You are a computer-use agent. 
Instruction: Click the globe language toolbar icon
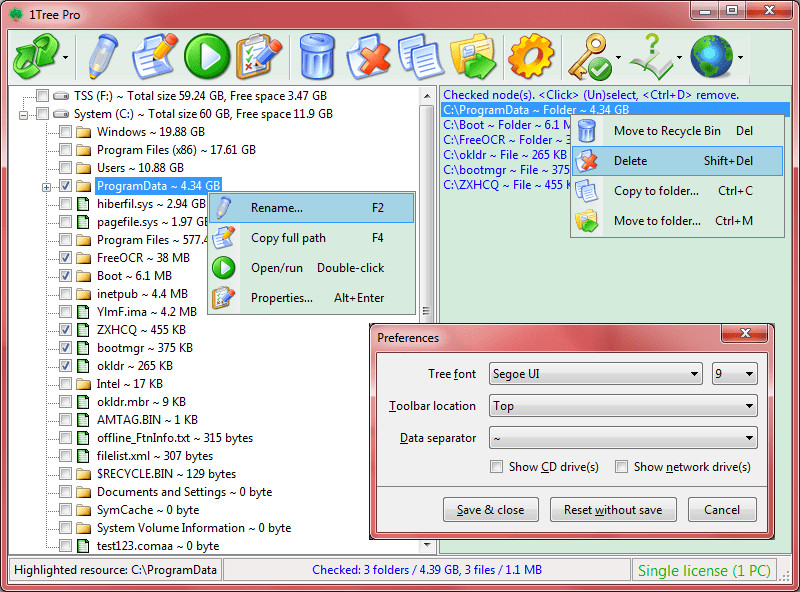711,56
